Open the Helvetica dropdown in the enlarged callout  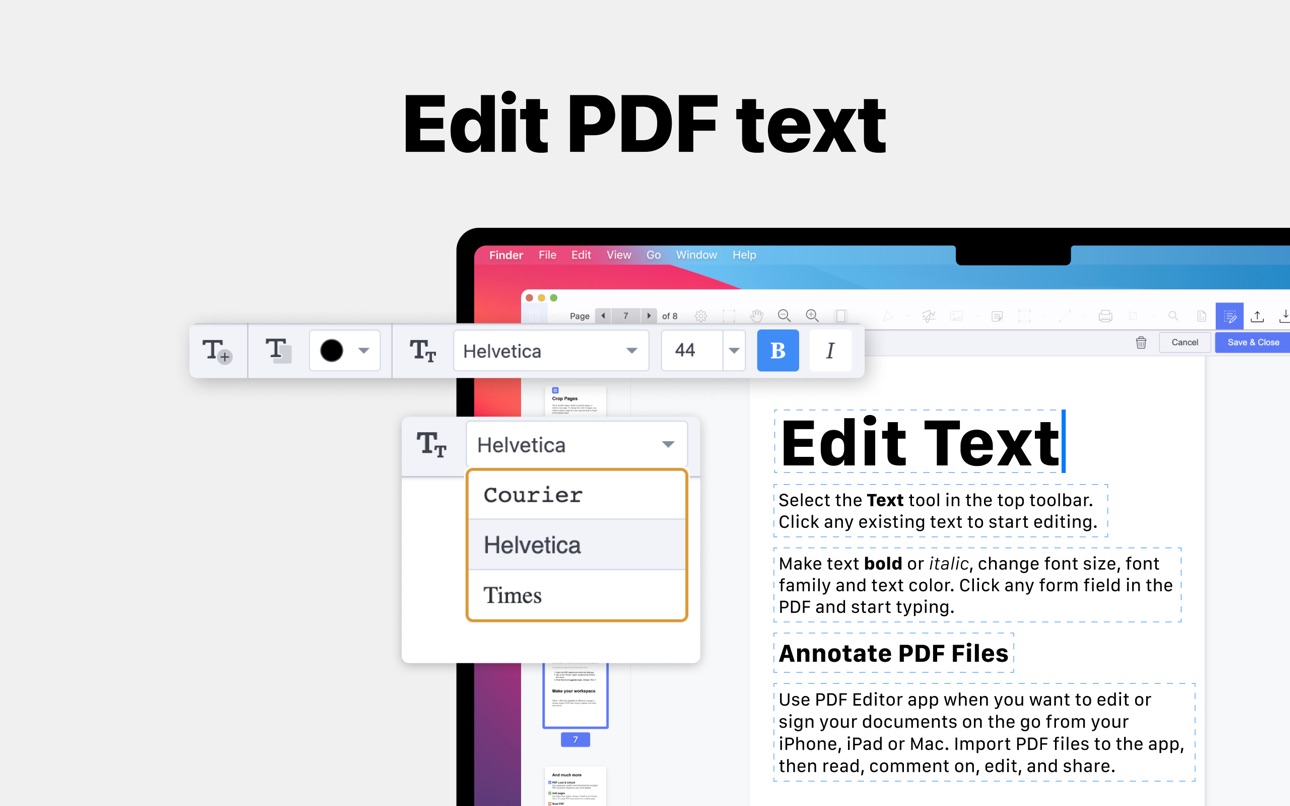click(x=577, y=445)
